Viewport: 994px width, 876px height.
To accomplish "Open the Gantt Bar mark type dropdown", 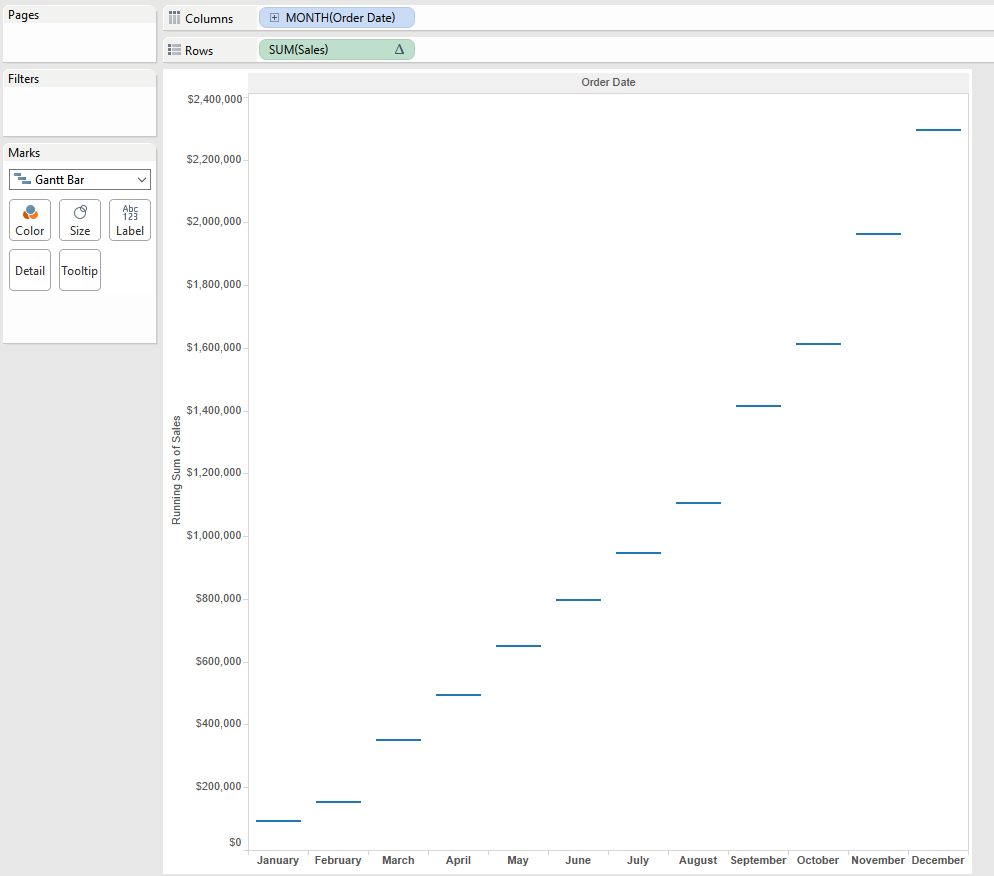I will click(x=80, y=179).
